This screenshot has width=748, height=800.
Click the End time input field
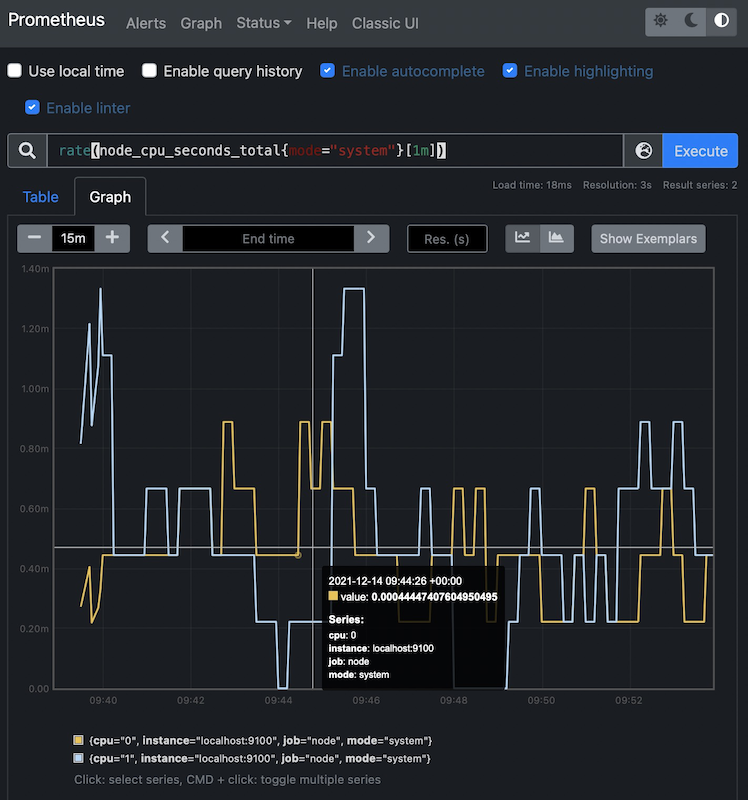coord(268,238)
